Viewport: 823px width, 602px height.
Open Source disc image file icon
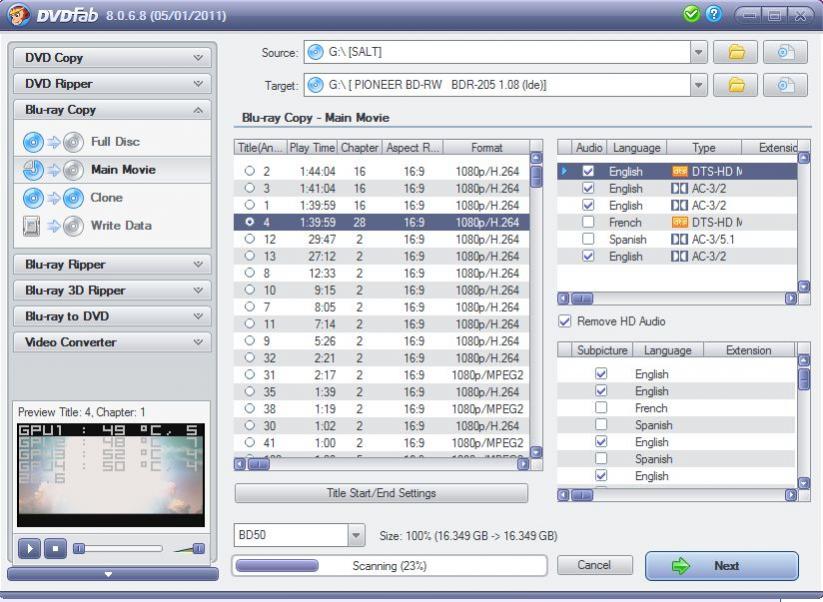[x=785, y=52]
